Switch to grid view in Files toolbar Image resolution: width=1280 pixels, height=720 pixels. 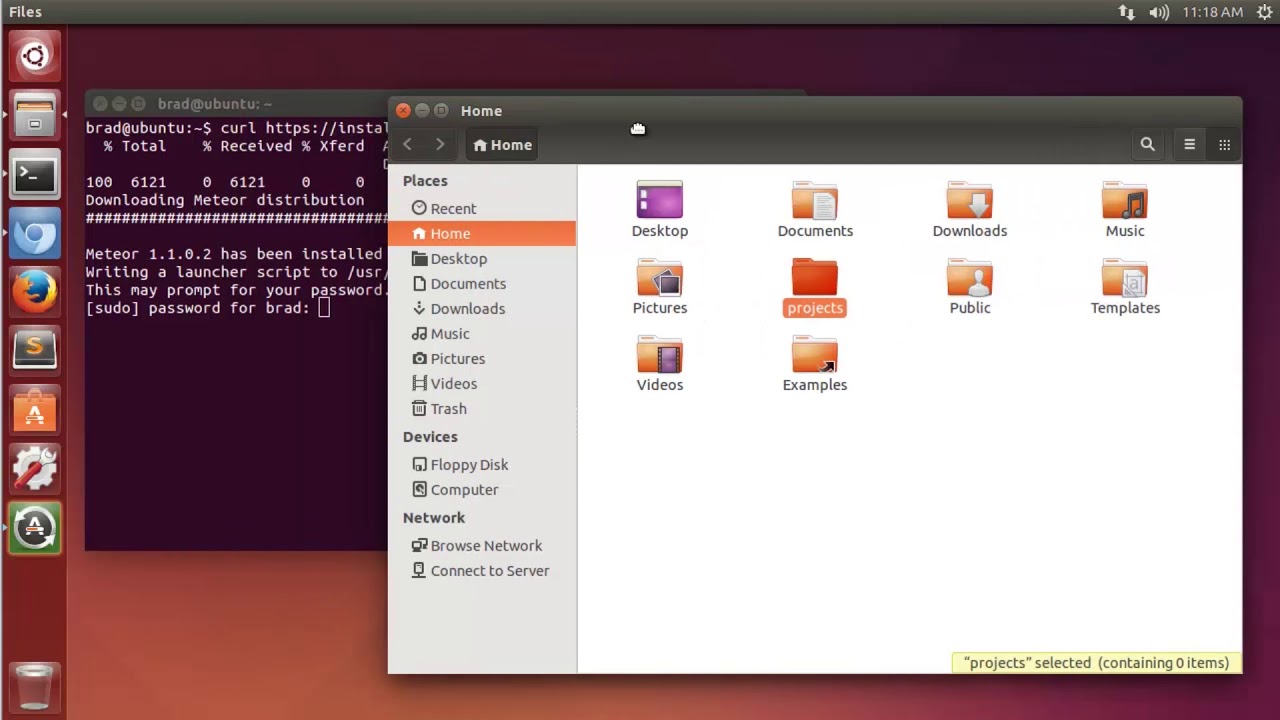point(1224,145)
